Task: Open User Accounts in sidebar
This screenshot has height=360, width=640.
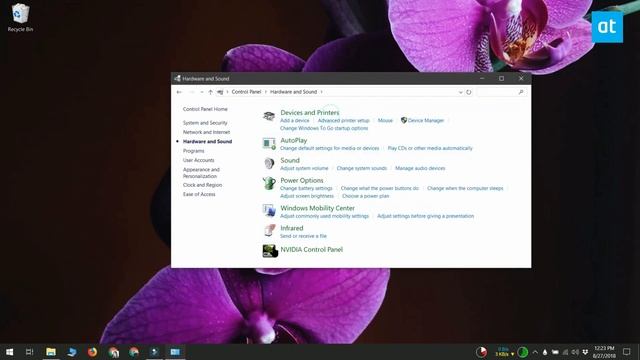Action: click(198, 160)
